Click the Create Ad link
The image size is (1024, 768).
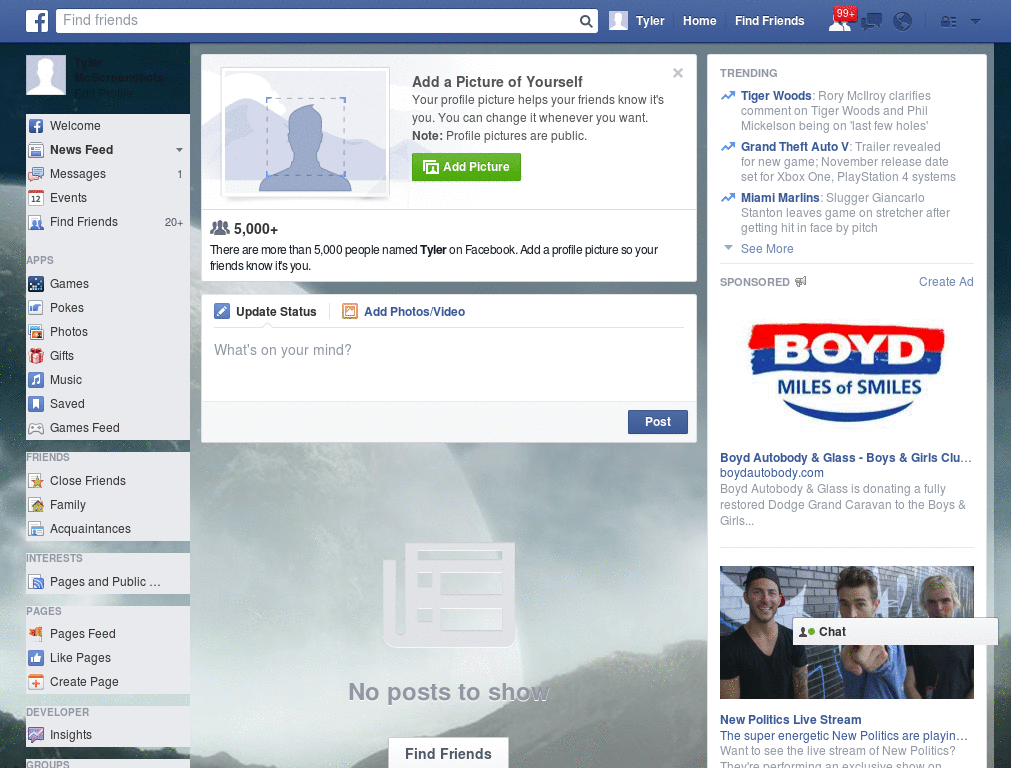coord(946,281)
